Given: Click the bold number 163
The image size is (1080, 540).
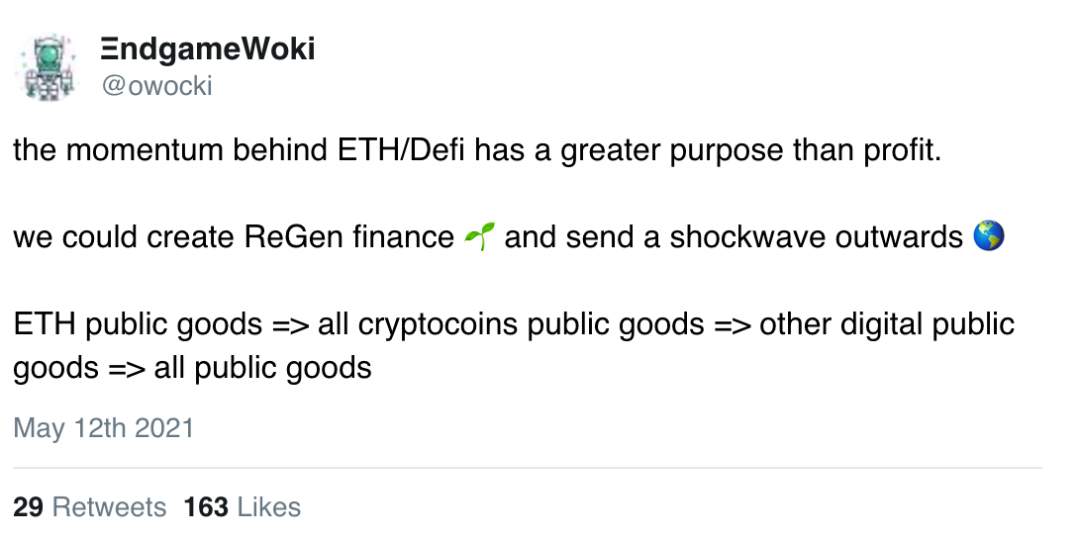Looking at the screenshot, I should (206, 508).
